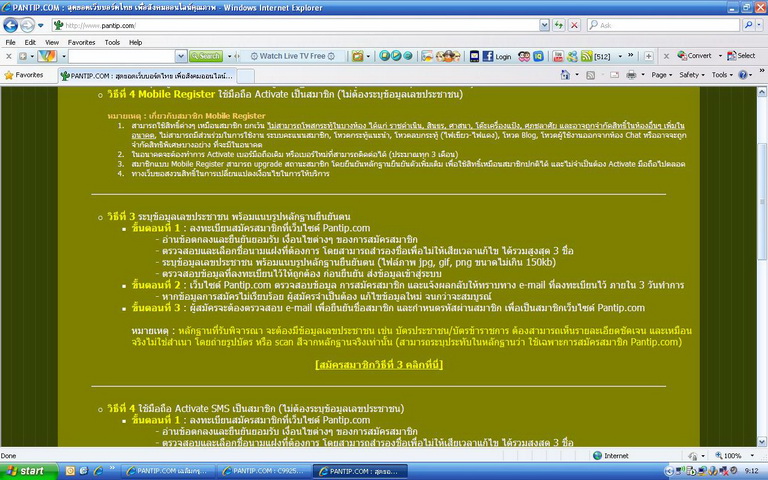Switch to PANTIP.COM C9925 taskbar window

coord(263,471)
